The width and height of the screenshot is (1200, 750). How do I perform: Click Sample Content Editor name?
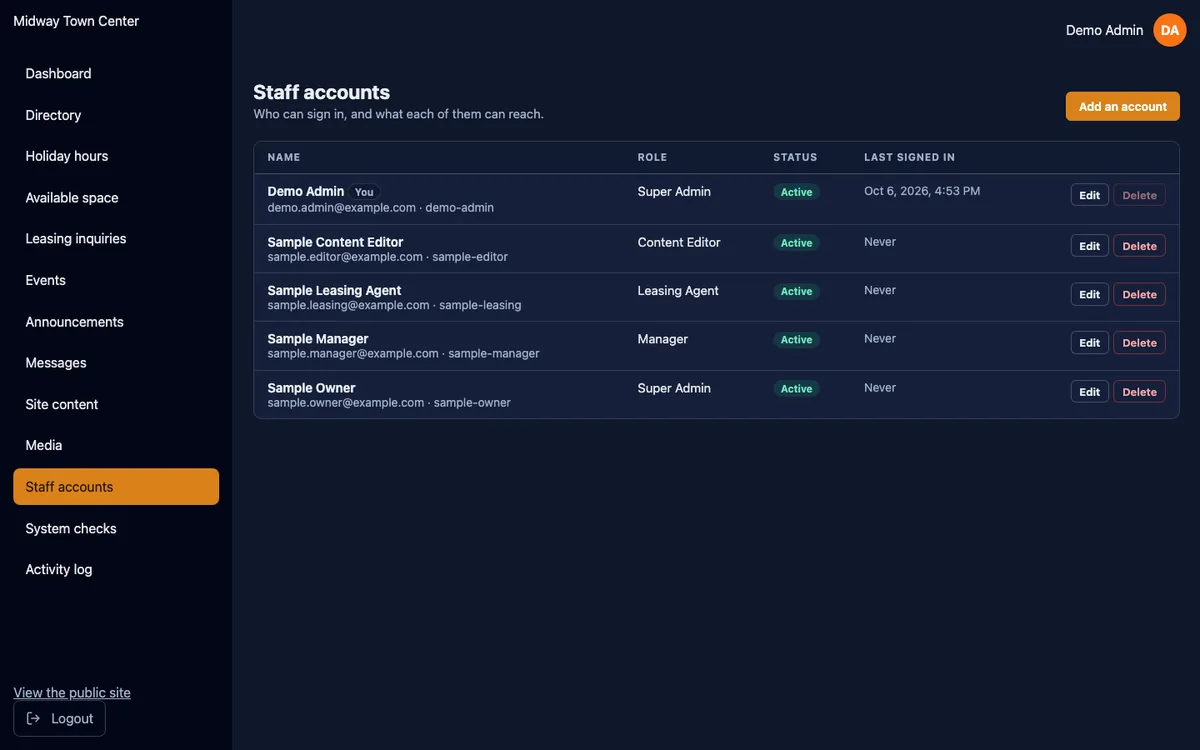coord(335,242)
